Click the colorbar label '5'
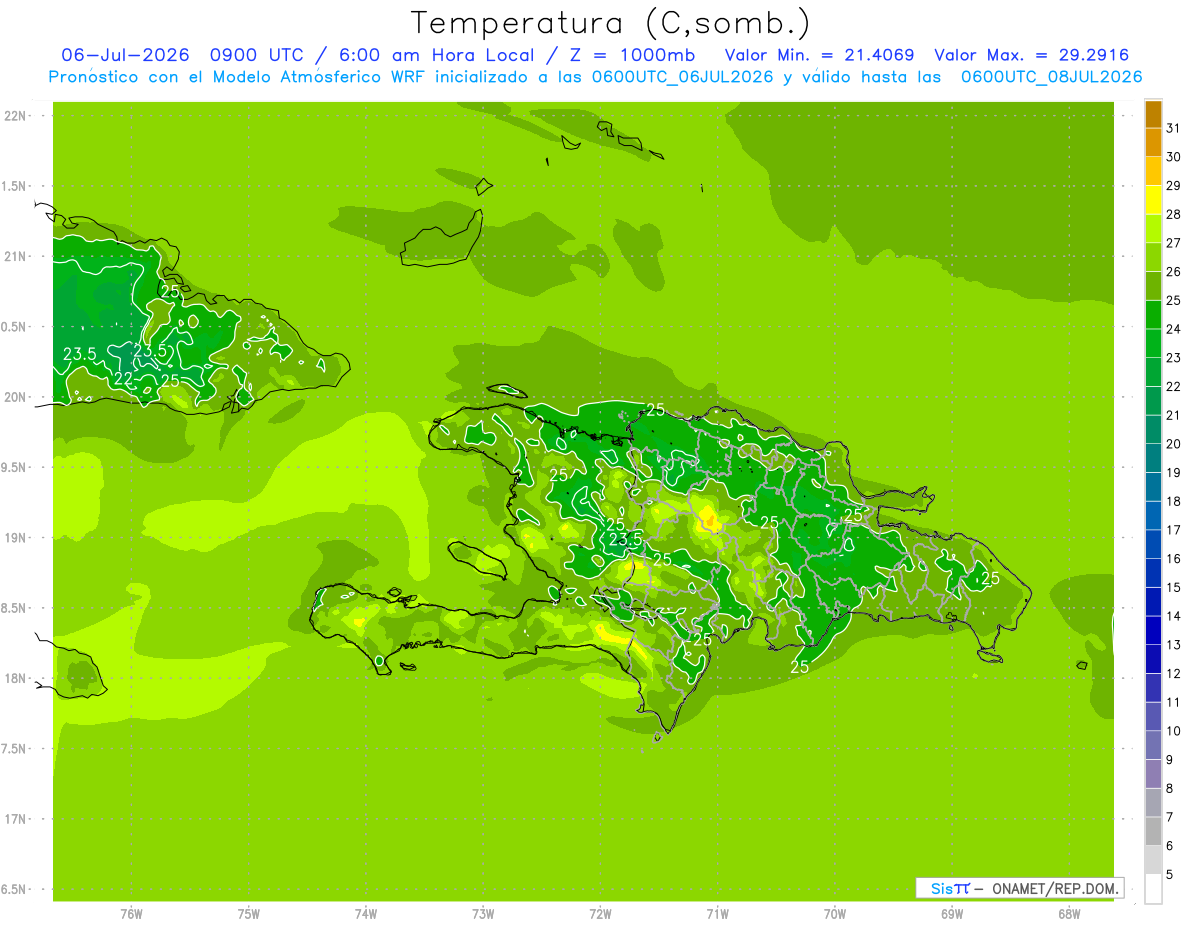 point(1170,874)
